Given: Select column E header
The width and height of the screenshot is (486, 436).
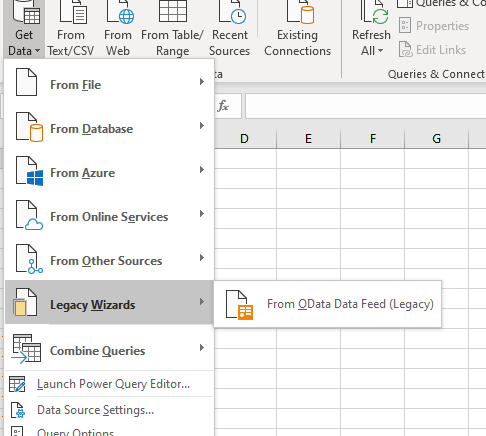Looking at the screenshot, I should coord(308,138).
